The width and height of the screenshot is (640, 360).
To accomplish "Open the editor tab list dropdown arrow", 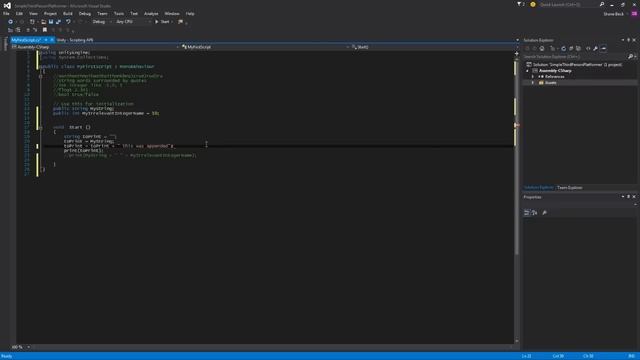I will [518, 40].
